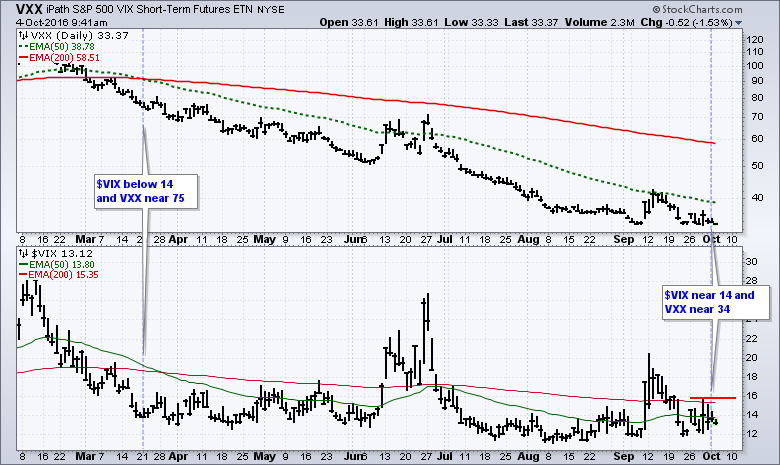The image size is (780, 465).
Task: Click the 18 label on $VIX axis
Action: pyautogui.click(x=752, y=377)
